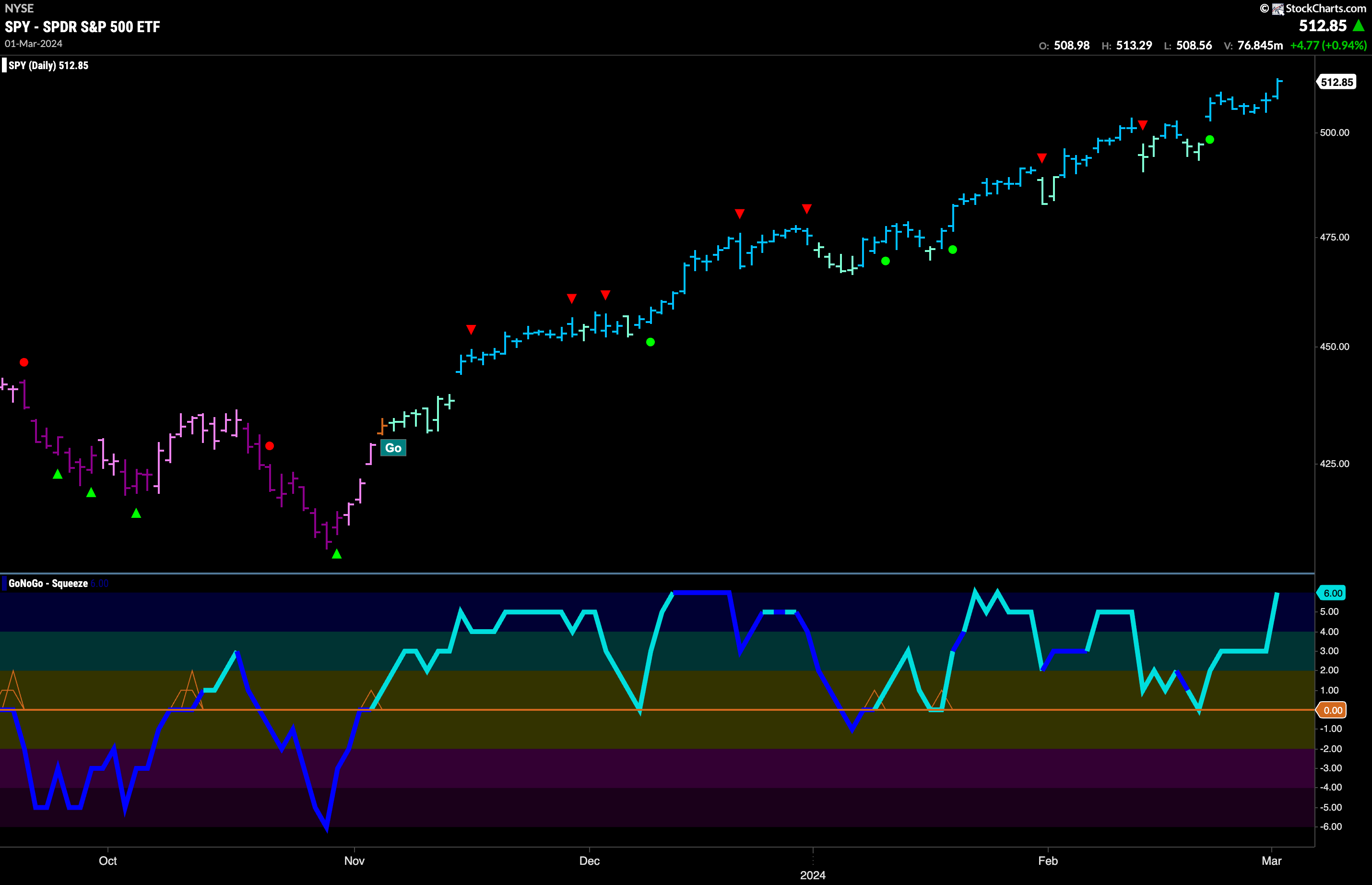Click the green "Go" signal label
1372x885 pixels.
coord(393,448)
